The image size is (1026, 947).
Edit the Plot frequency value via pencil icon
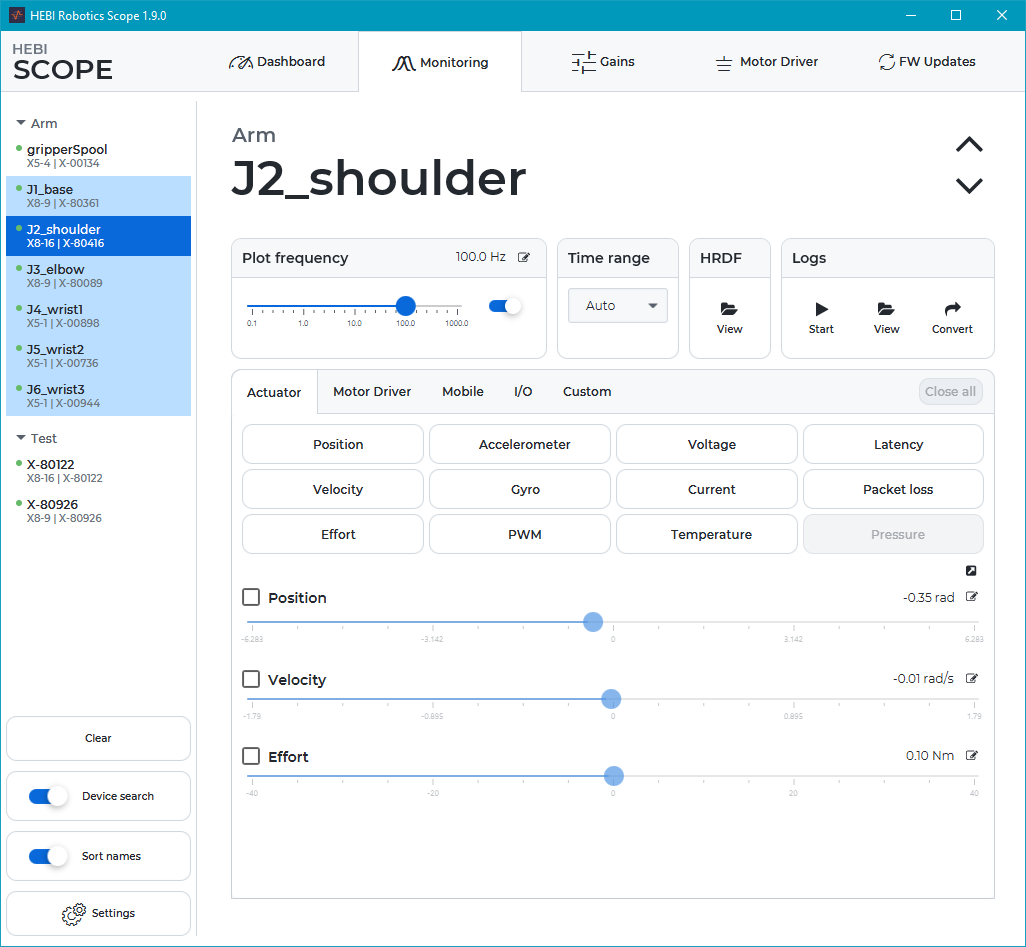[x=524, y=256]
